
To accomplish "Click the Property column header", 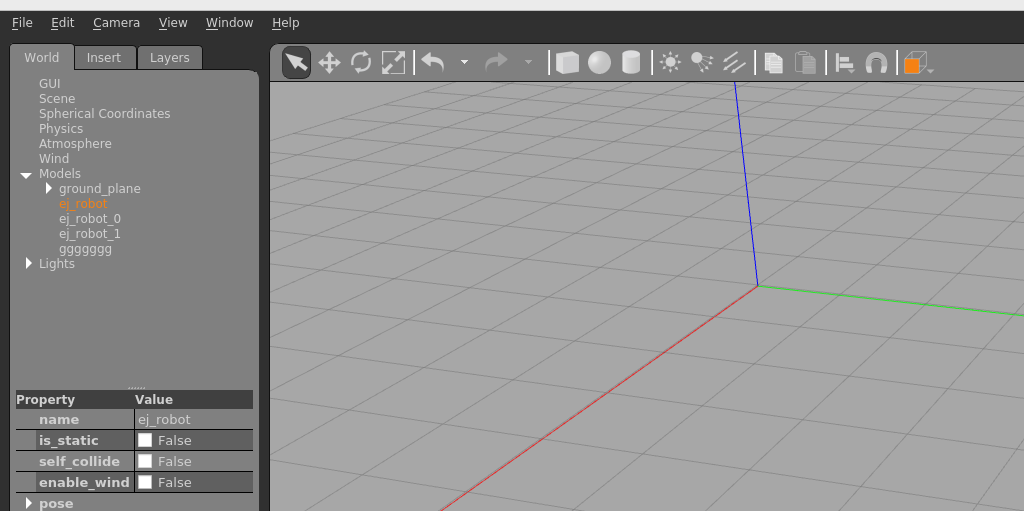I will pos(74,399).
